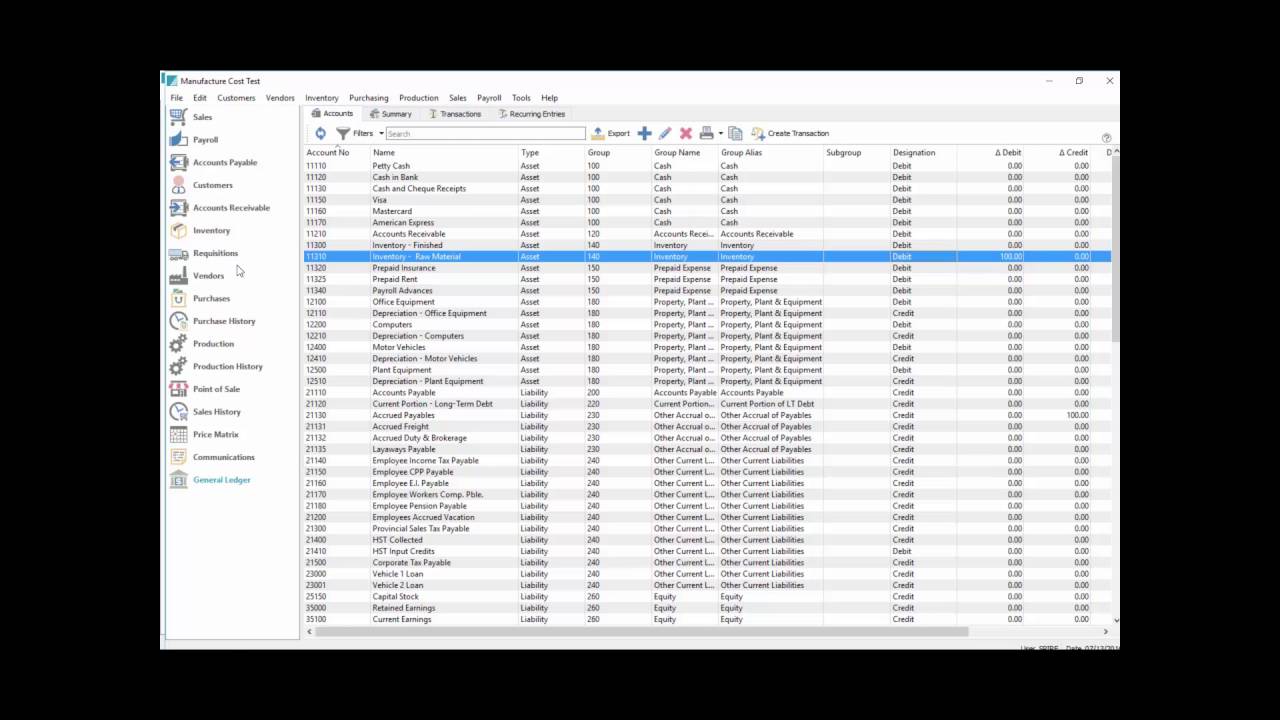The height and width of the screenshot is (720, 1280).
Task: Click the refresh icon in the toolbar
Action: (x=320, y=133)
